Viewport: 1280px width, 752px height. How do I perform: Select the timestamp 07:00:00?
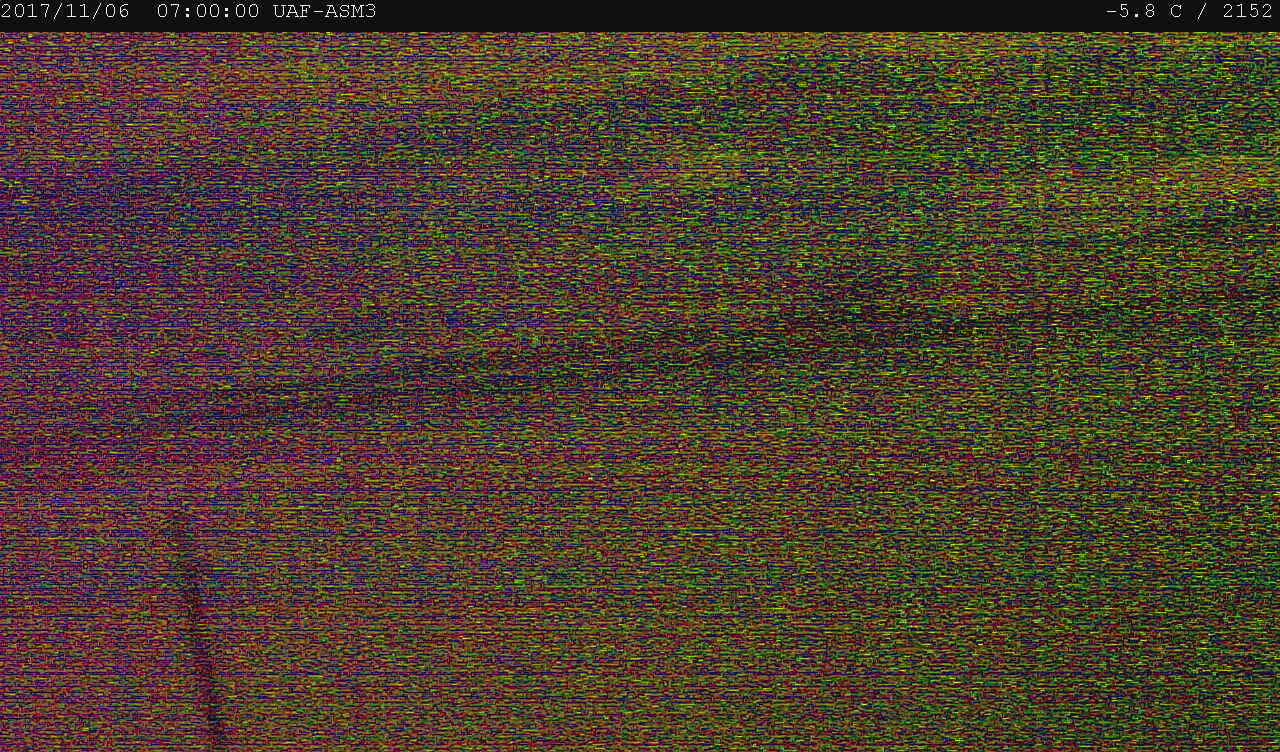(208, 12)
